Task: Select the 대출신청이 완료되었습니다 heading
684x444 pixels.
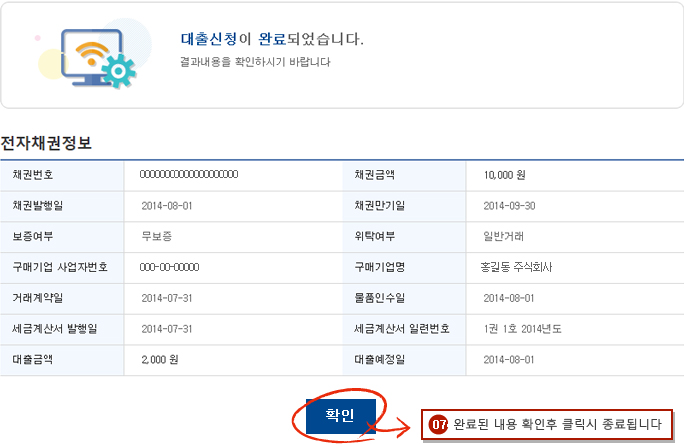Action: 272,39
